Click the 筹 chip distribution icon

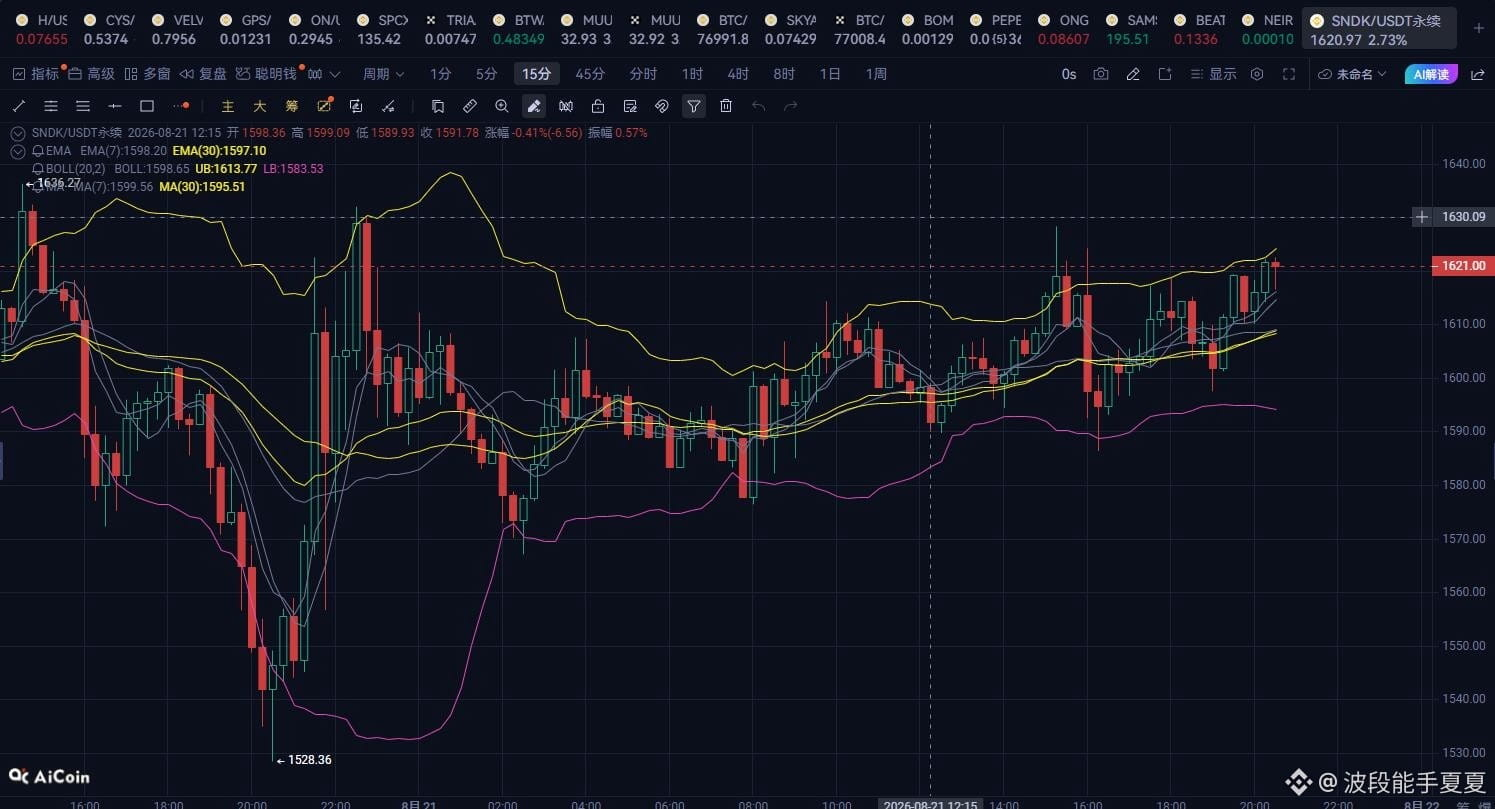click(x=292, y=106)
